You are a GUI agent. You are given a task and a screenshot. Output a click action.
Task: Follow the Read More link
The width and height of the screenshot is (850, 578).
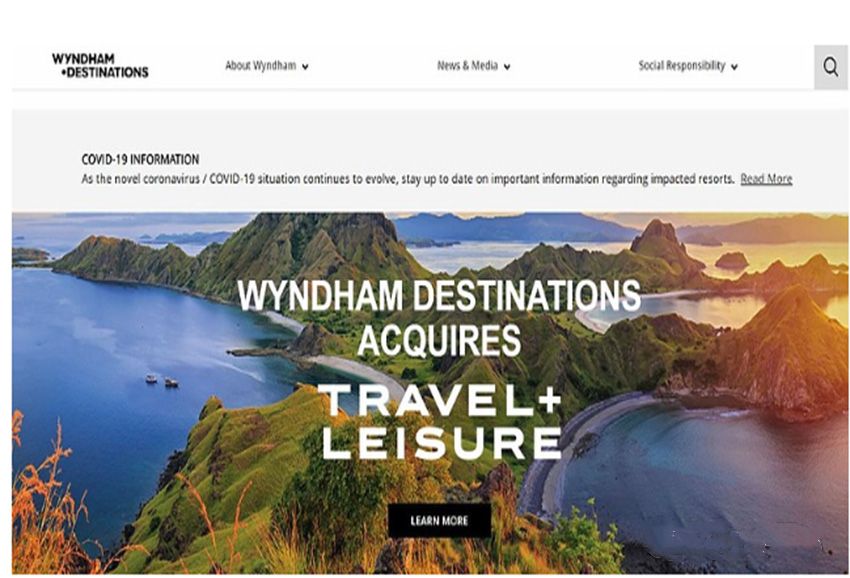click(766, 178)
